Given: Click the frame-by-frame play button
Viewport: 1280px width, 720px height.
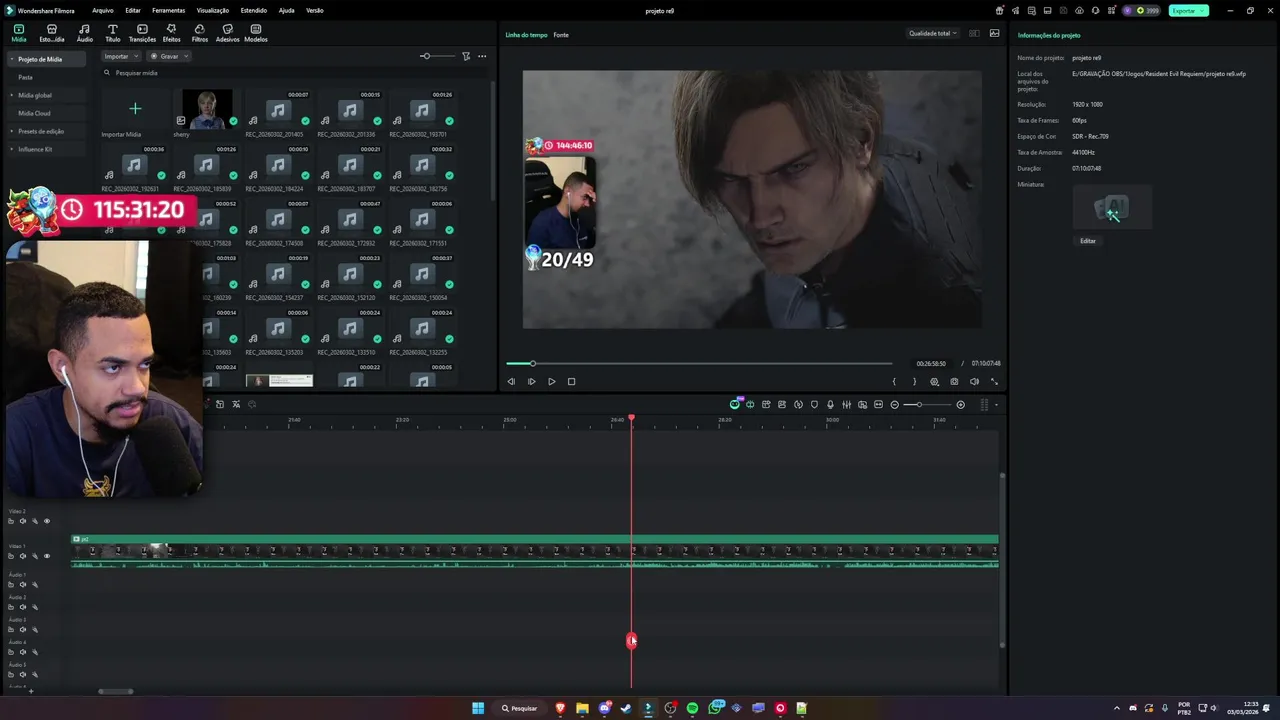Looking at the screenshot, I should pos(531,381).
